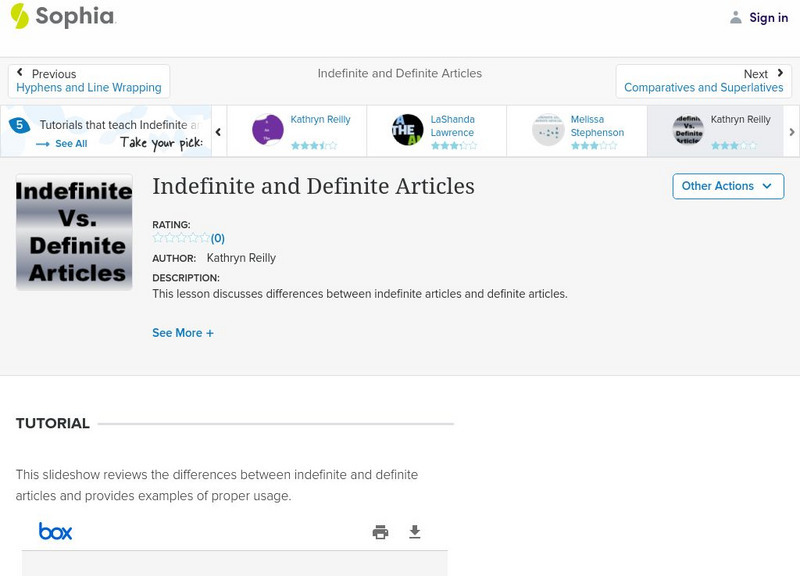Rate the tutorial using the star rating
The height and width of the screenshot is (576, 800).
(x=181, y=238)
